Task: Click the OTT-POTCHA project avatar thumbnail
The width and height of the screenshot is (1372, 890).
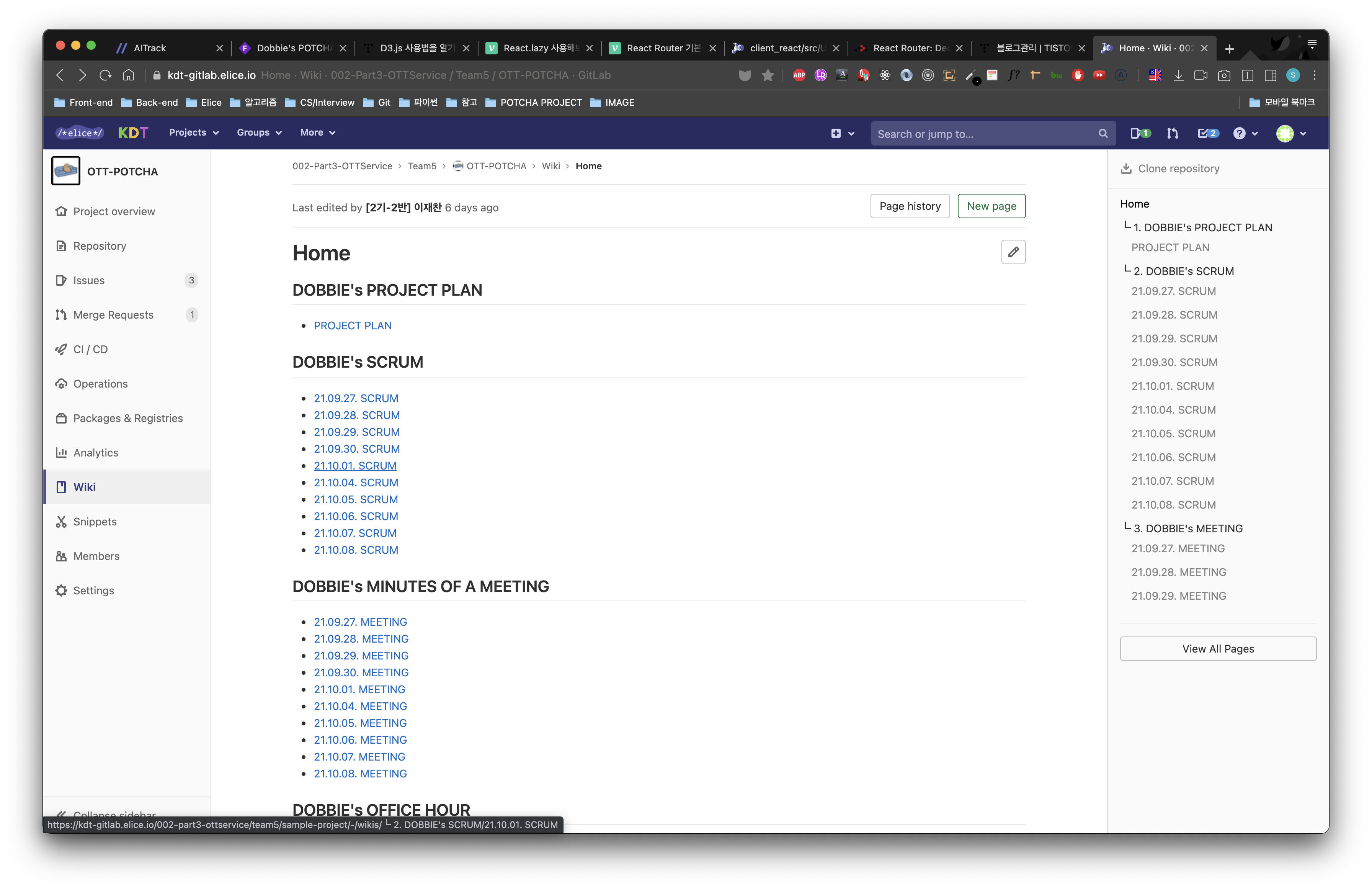Action: click(x=66, y=171)
